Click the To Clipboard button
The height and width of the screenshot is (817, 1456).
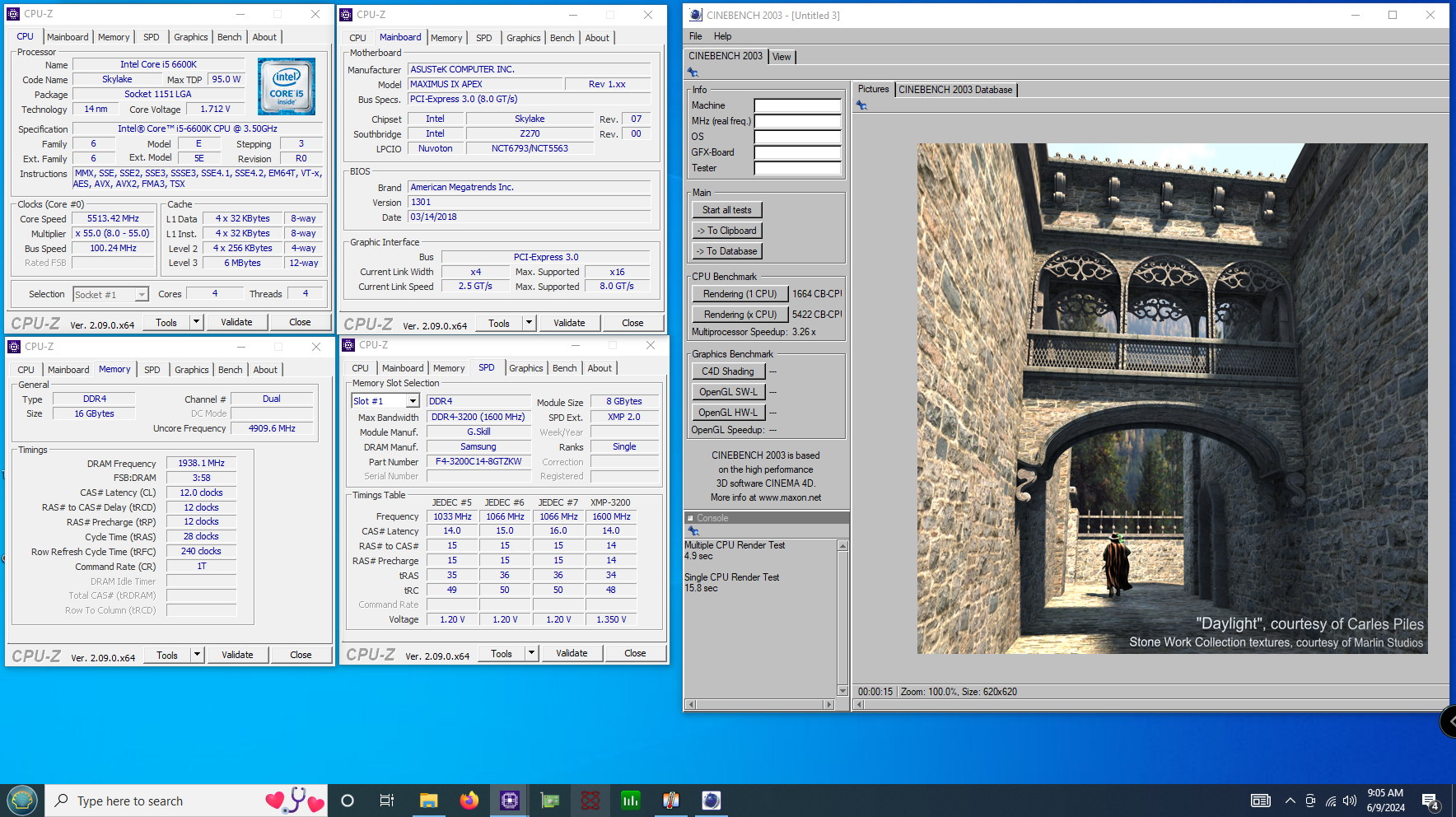pos(727,231)
